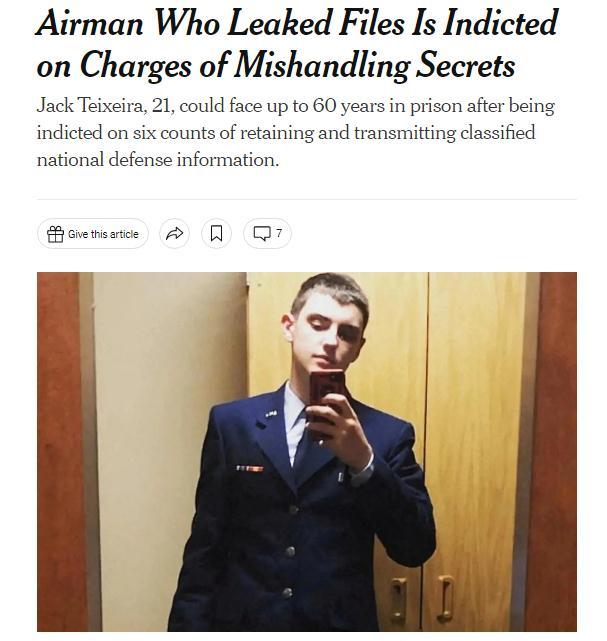Click the ribbon bar on the uniform jacket
Image resolution: width=607 pixels, height=641 pixels.
pos(250,468)
